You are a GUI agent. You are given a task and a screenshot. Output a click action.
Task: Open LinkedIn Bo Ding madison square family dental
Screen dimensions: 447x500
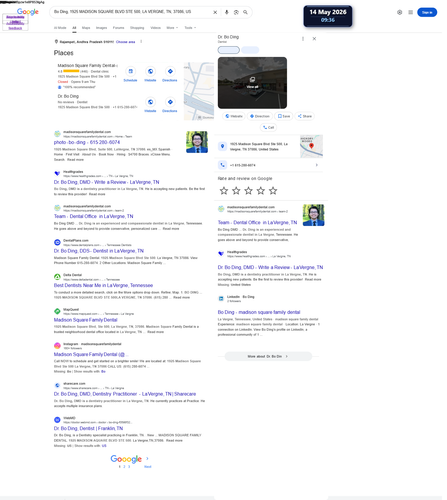pyautogui.click(x=259, y=312)
